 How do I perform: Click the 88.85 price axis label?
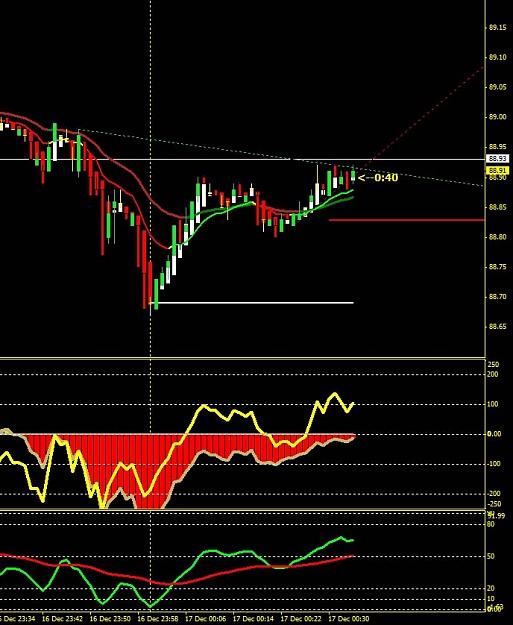pyautogui.click(x=498, y=207)
